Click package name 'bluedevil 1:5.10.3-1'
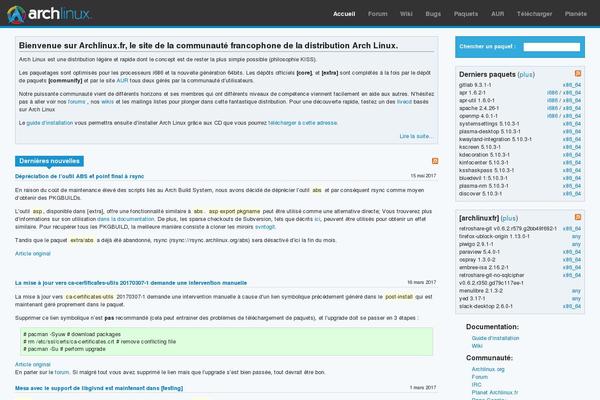 483,178
